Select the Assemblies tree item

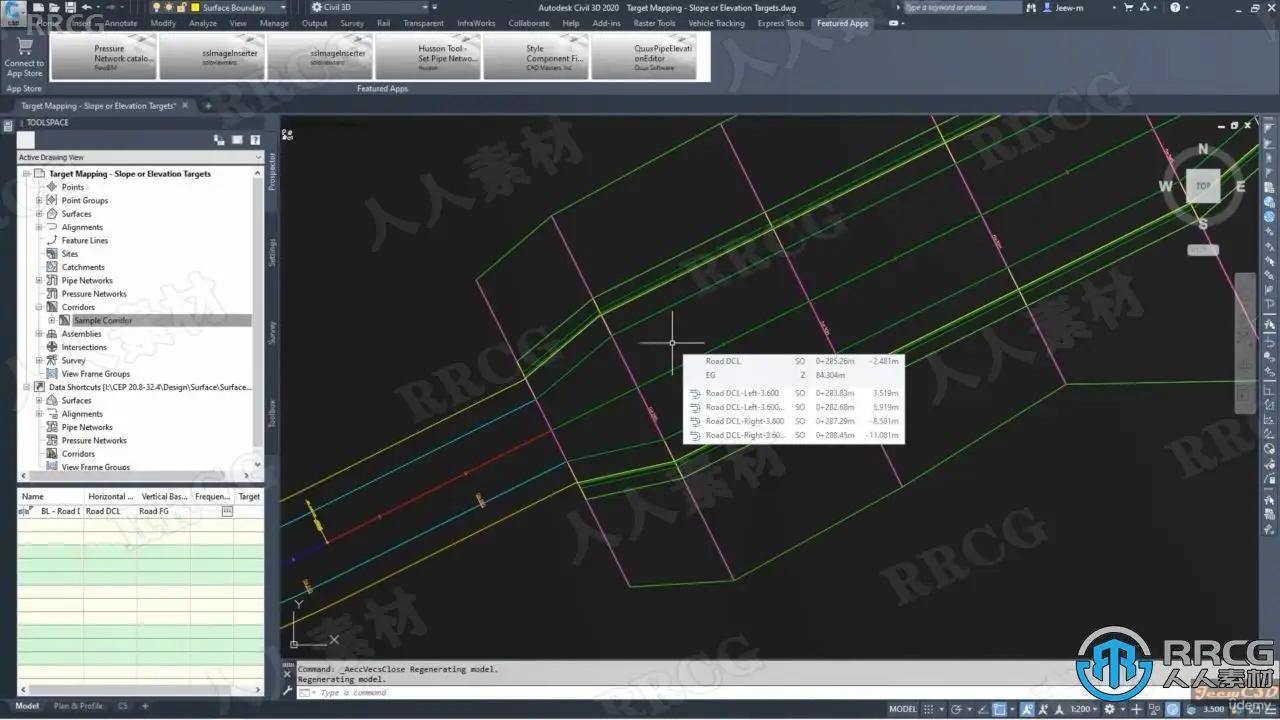81,334
